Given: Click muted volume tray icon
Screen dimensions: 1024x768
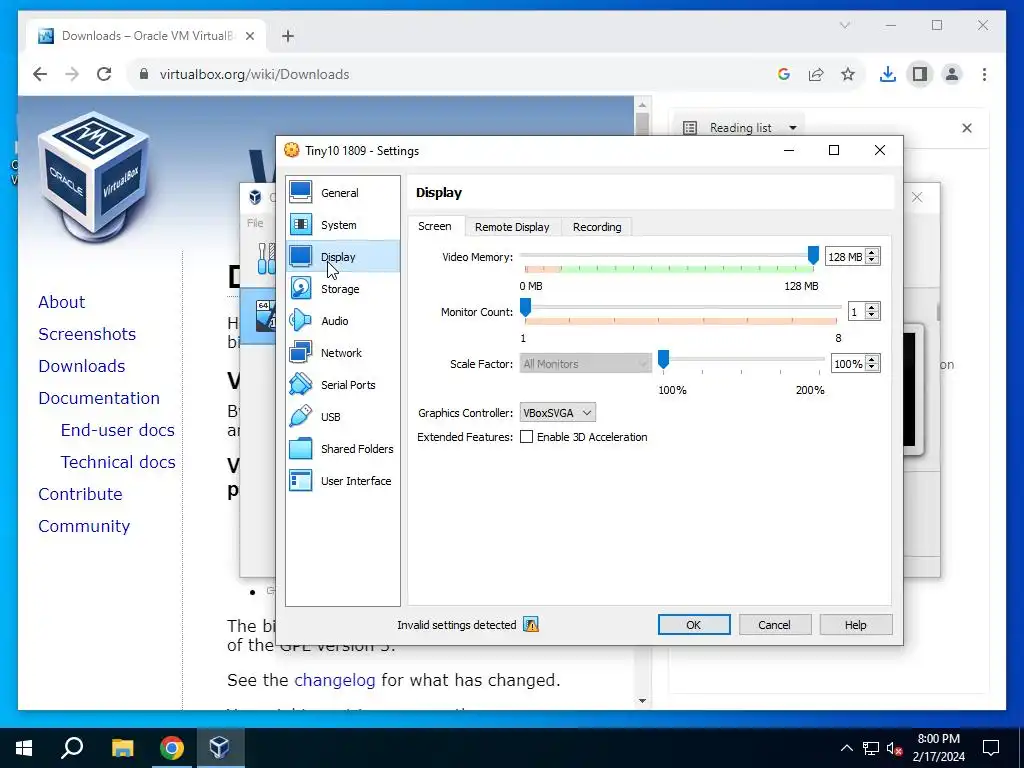Looking at the screenshot, I should (x=894, y=748).
